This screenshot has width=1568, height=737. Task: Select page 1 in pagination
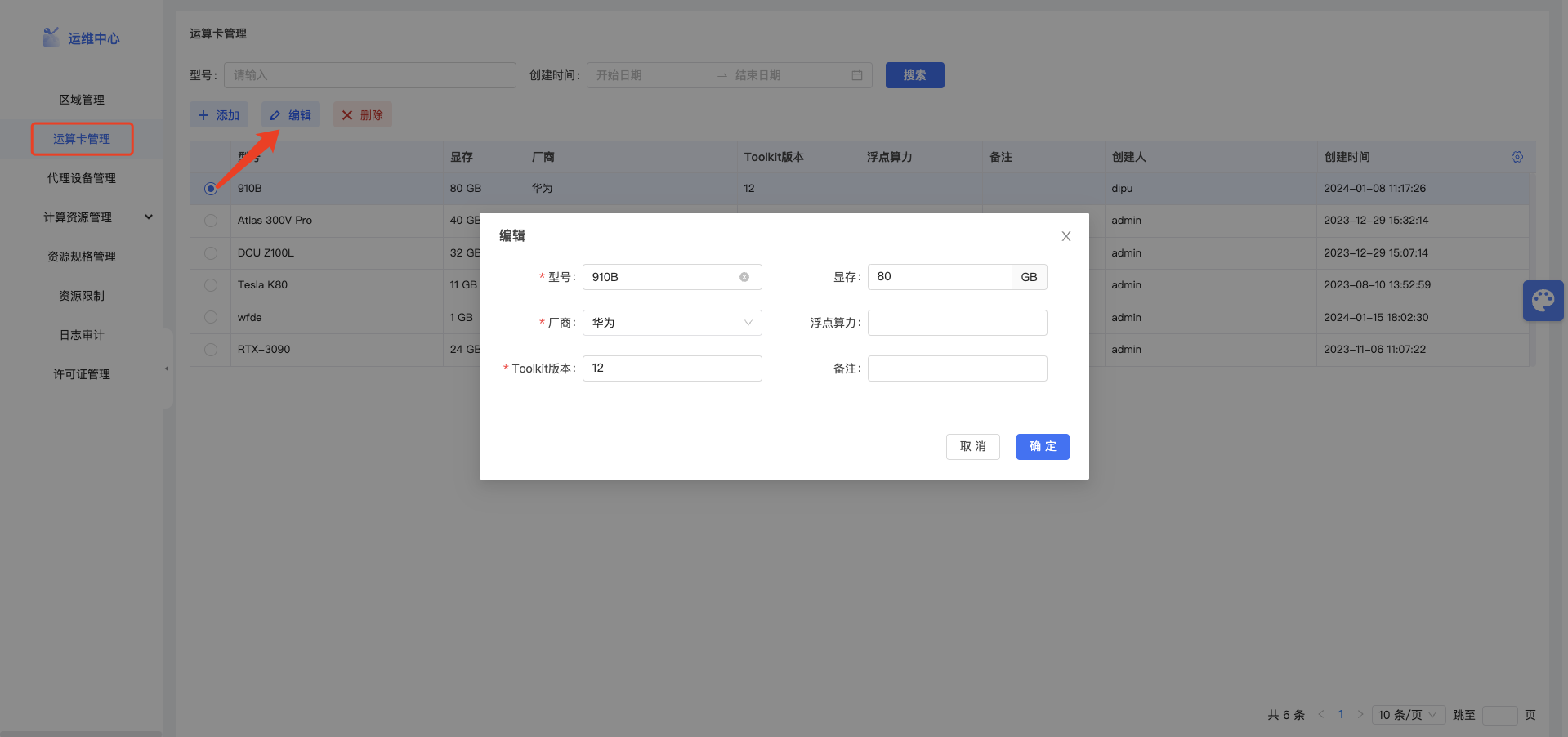tap(1341, 715)
